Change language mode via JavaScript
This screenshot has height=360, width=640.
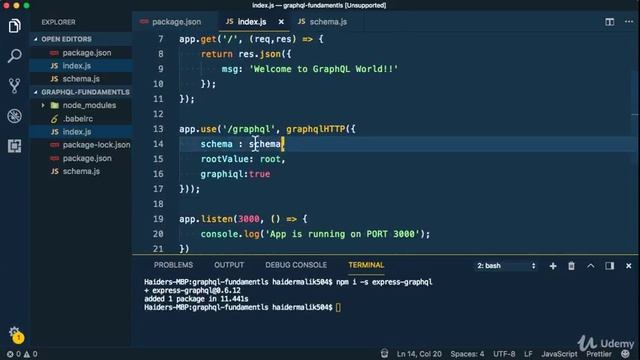click(x=559, y=354)
